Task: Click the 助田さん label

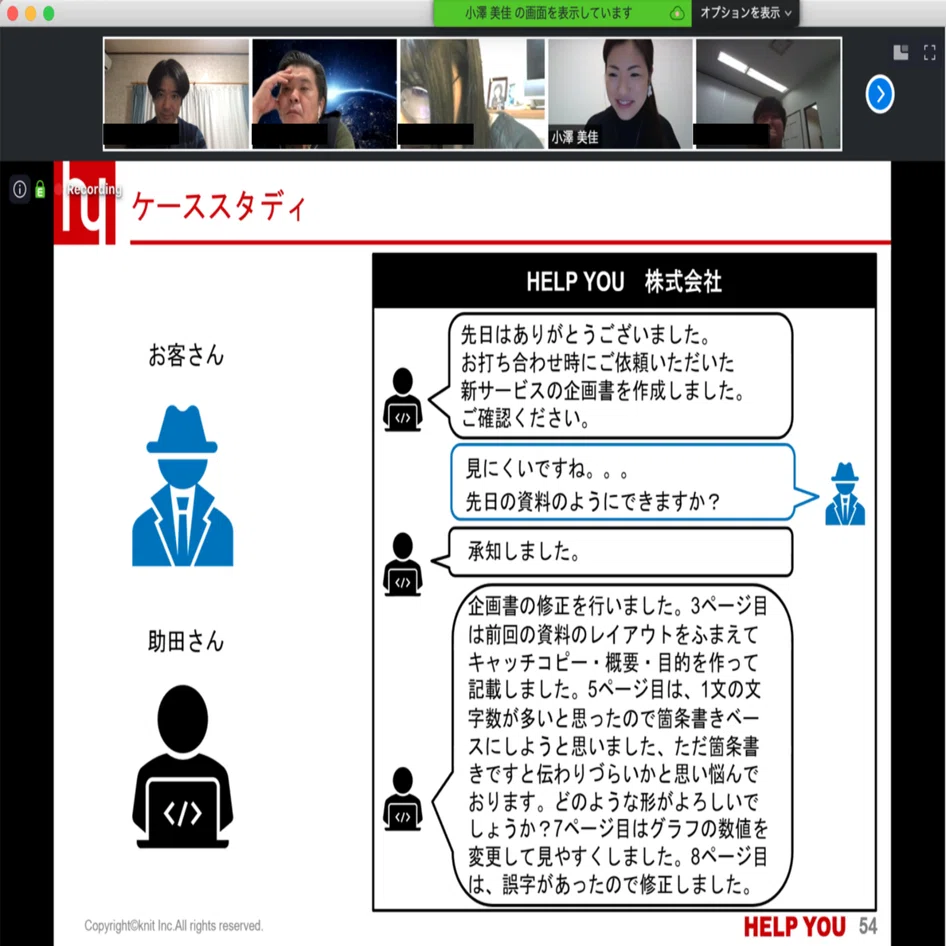Action: (186, 641)
